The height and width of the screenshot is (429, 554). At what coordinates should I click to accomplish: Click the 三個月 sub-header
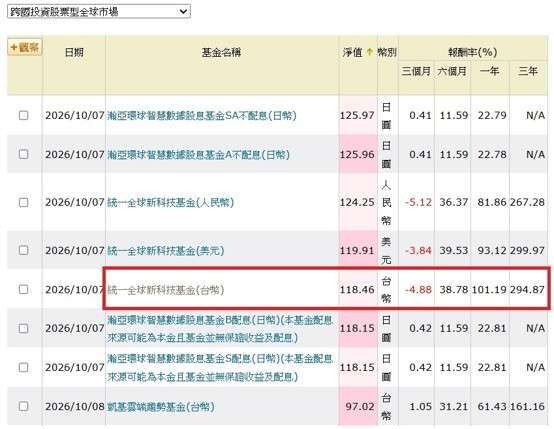(x=416, y=71)
